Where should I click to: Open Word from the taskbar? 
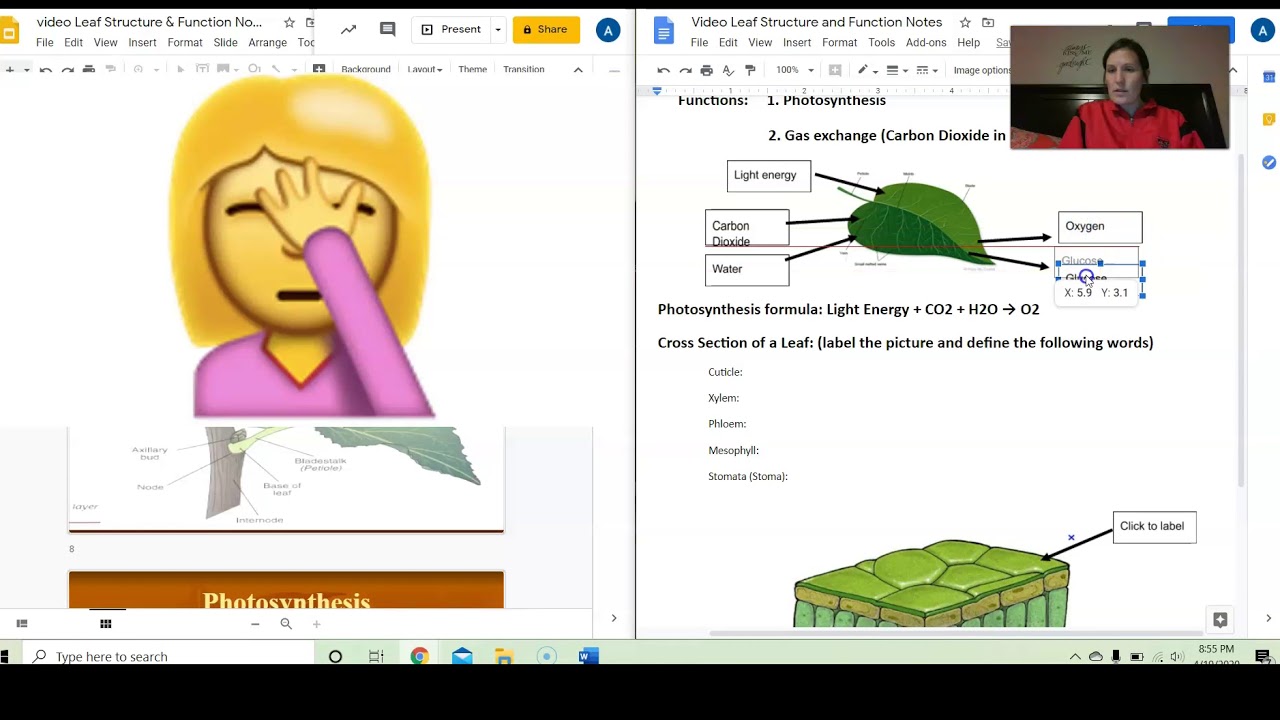tap(589, 657)
